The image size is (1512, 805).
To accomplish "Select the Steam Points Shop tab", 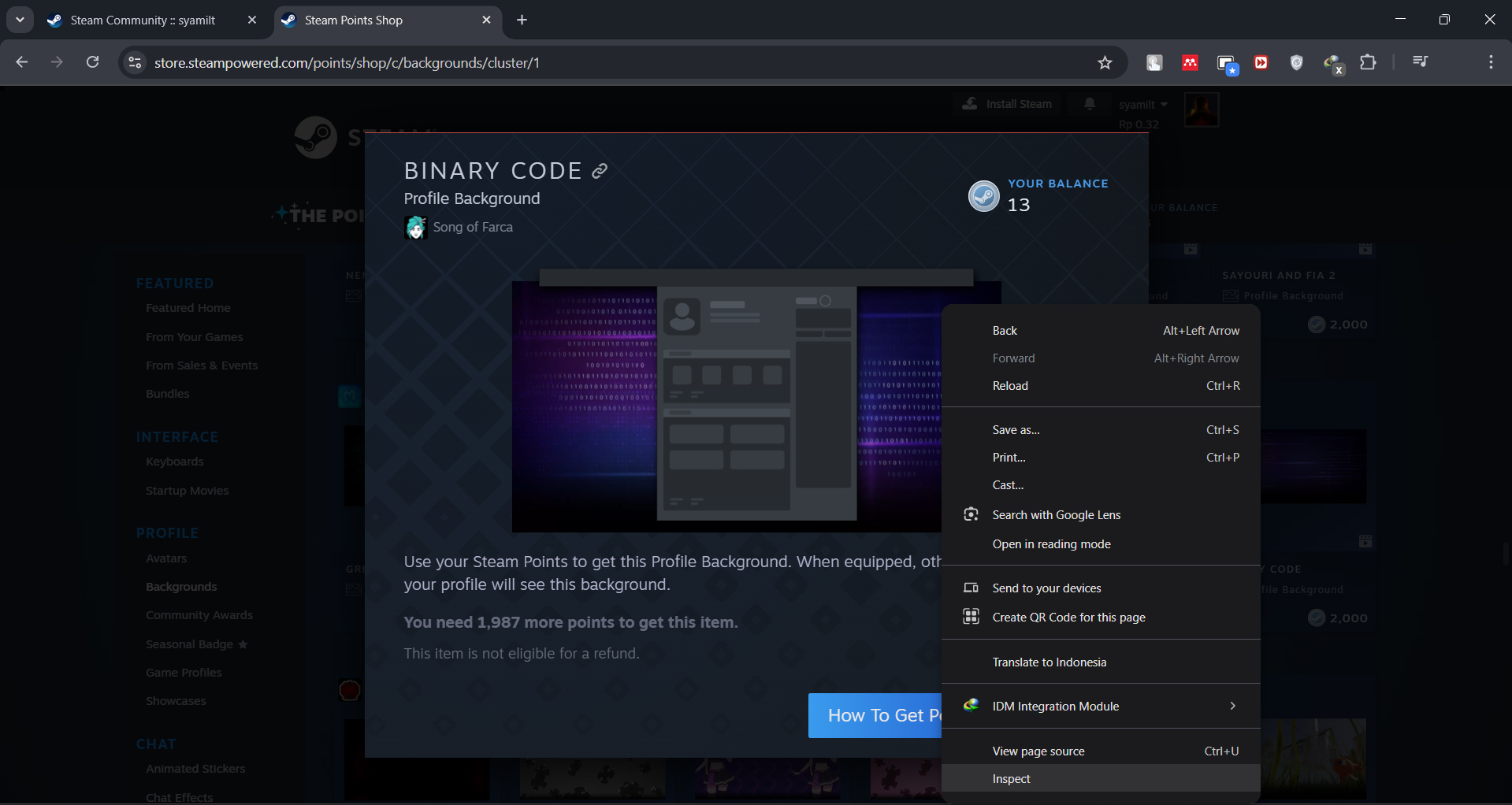I will tap(354, 20).
